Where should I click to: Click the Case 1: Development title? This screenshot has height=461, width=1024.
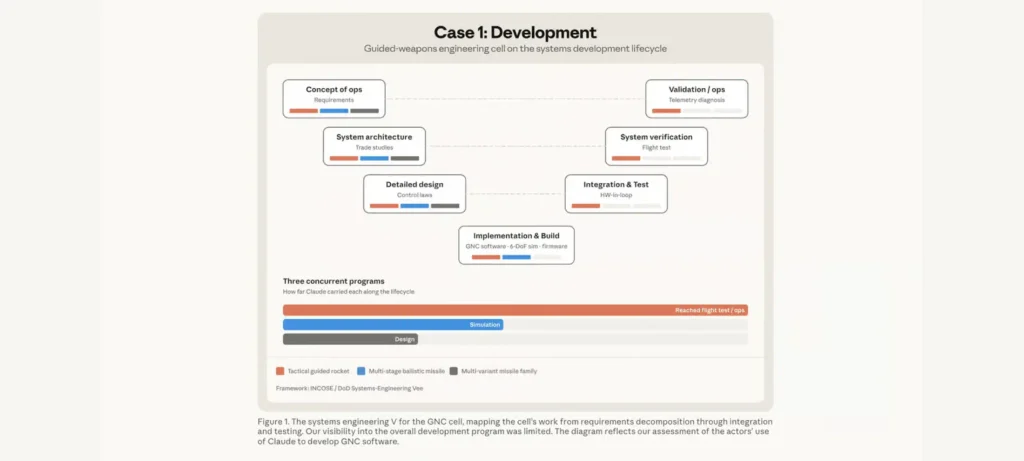pos(515,33)
